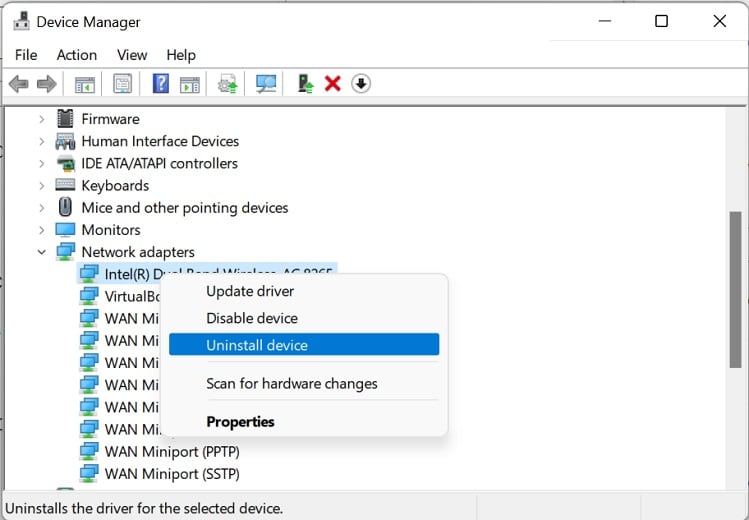Open the Help menu
Image resolution: width=749 pixels, height=520 pixels.
(181, 55)
